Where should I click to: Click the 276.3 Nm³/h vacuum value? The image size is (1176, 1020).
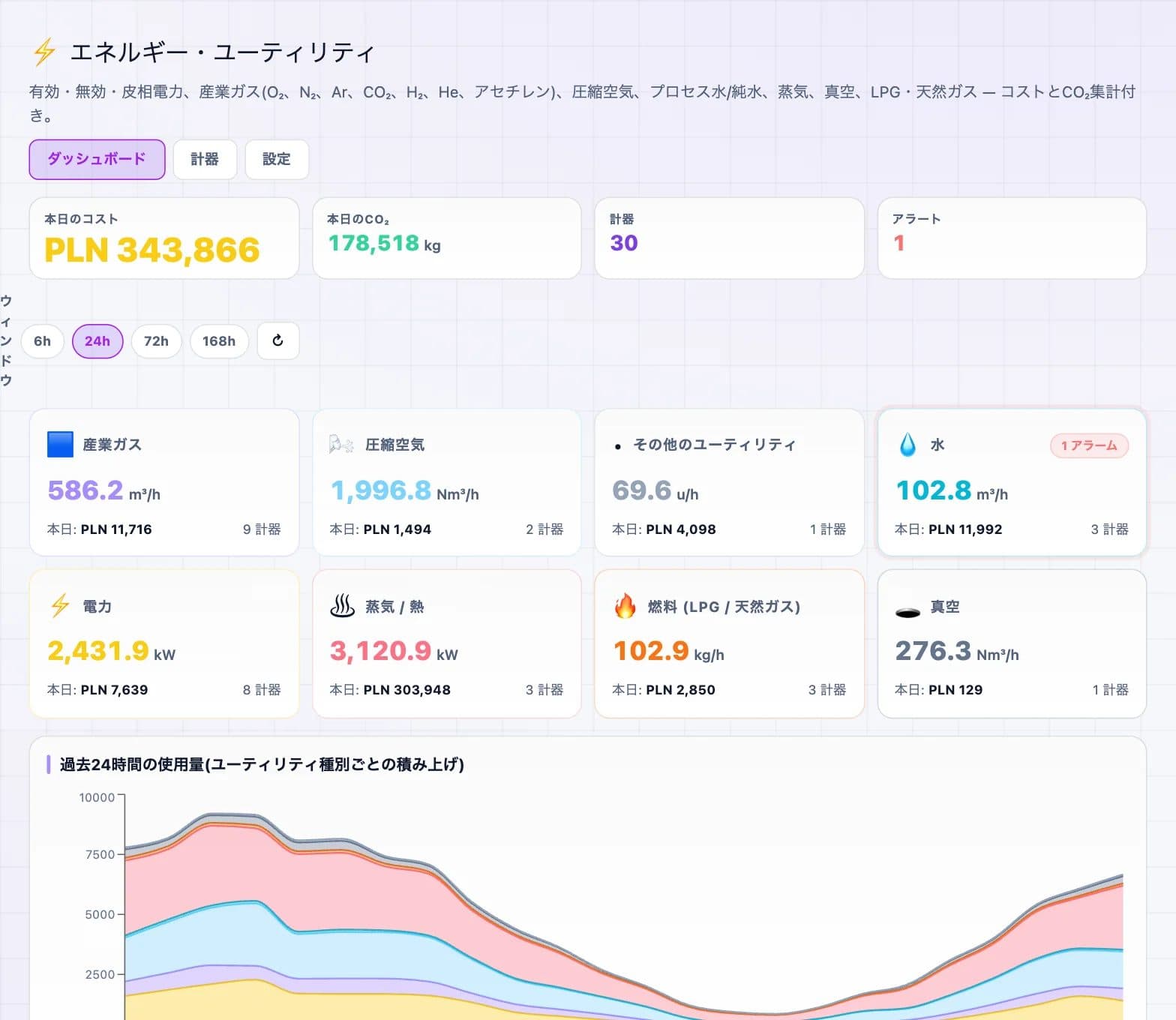coord(957,651)
